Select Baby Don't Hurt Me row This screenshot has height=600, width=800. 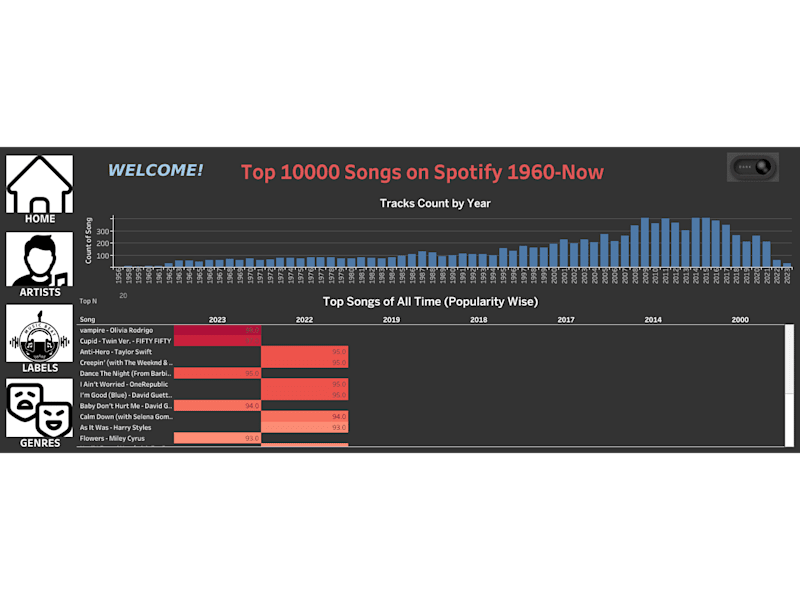(x=126, y=406)
